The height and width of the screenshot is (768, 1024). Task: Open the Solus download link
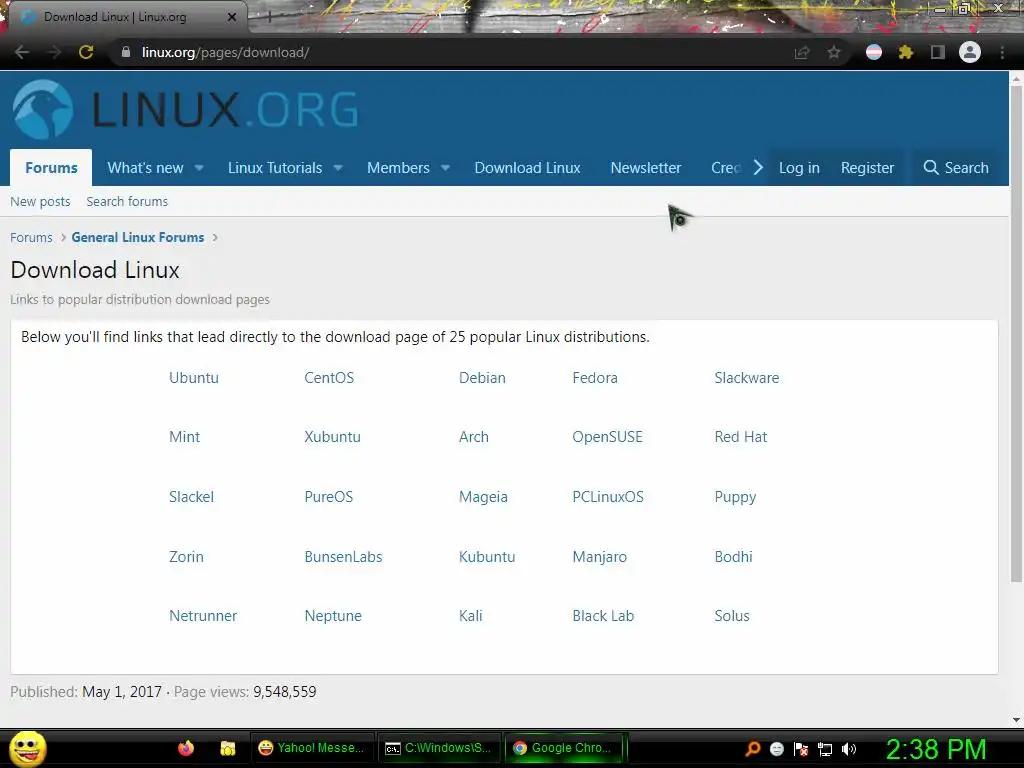(731, 616)
